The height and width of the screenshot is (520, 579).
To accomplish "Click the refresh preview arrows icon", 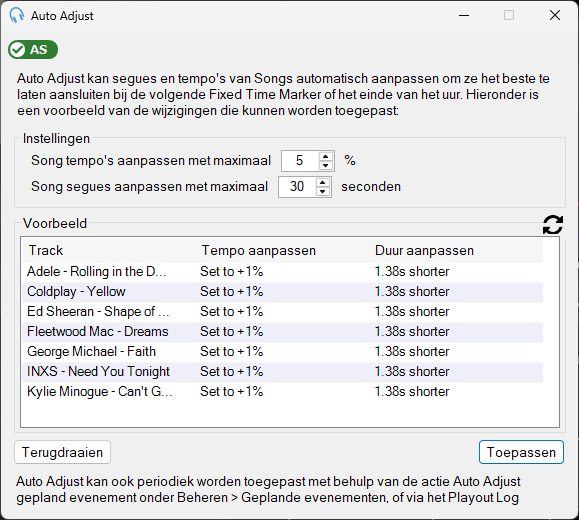I will [553, 225].
